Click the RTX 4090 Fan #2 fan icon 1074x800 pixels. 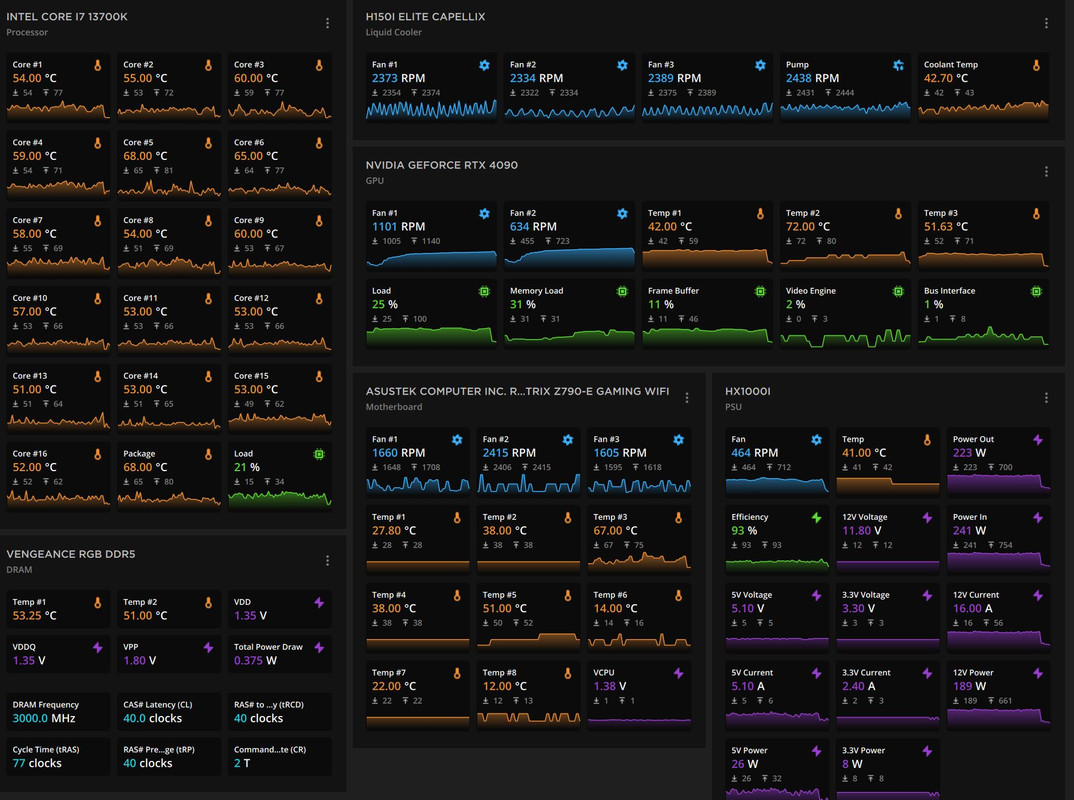(x=622, y=214)
